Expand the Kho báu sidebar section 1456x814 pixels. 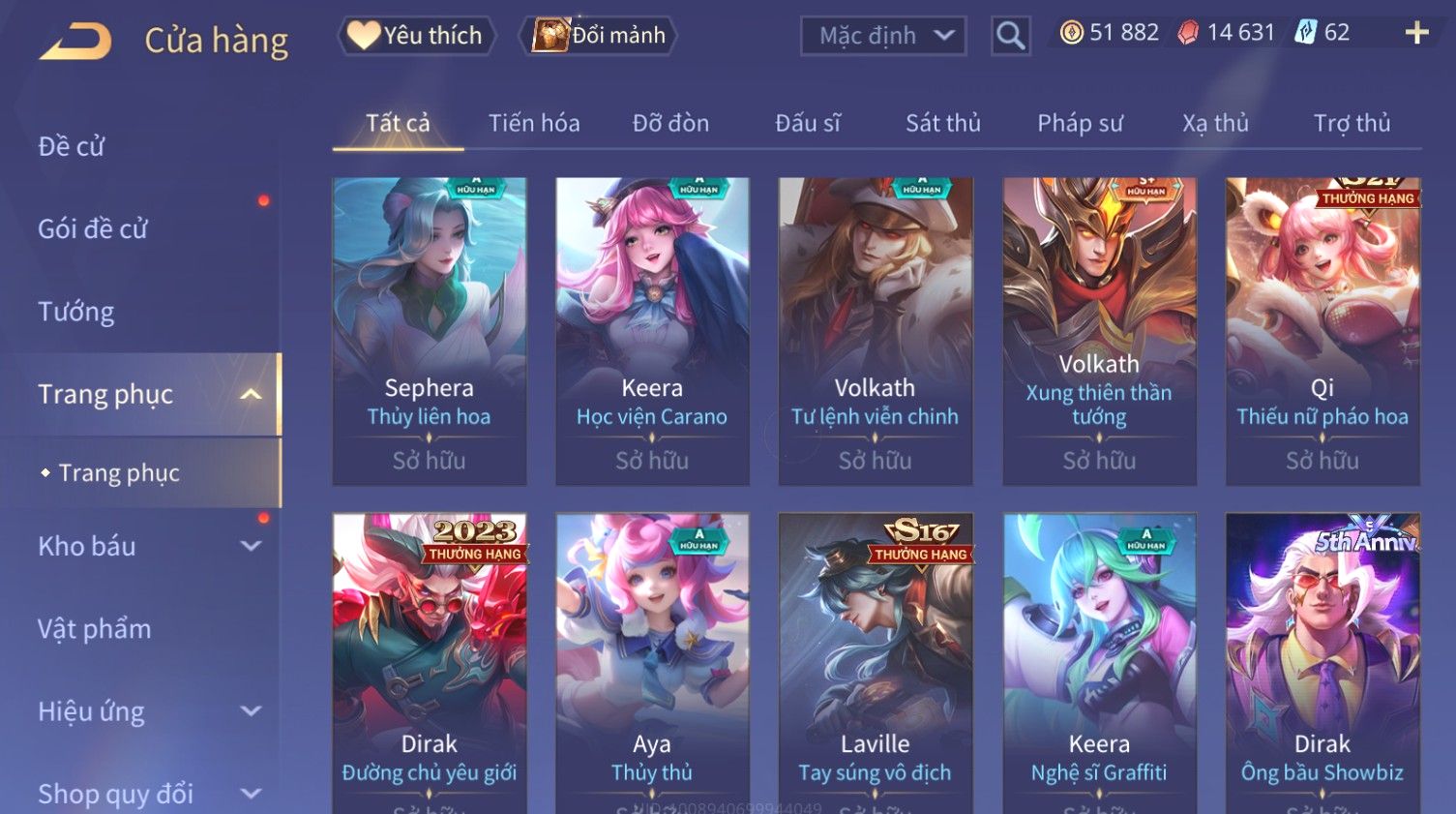251,546
